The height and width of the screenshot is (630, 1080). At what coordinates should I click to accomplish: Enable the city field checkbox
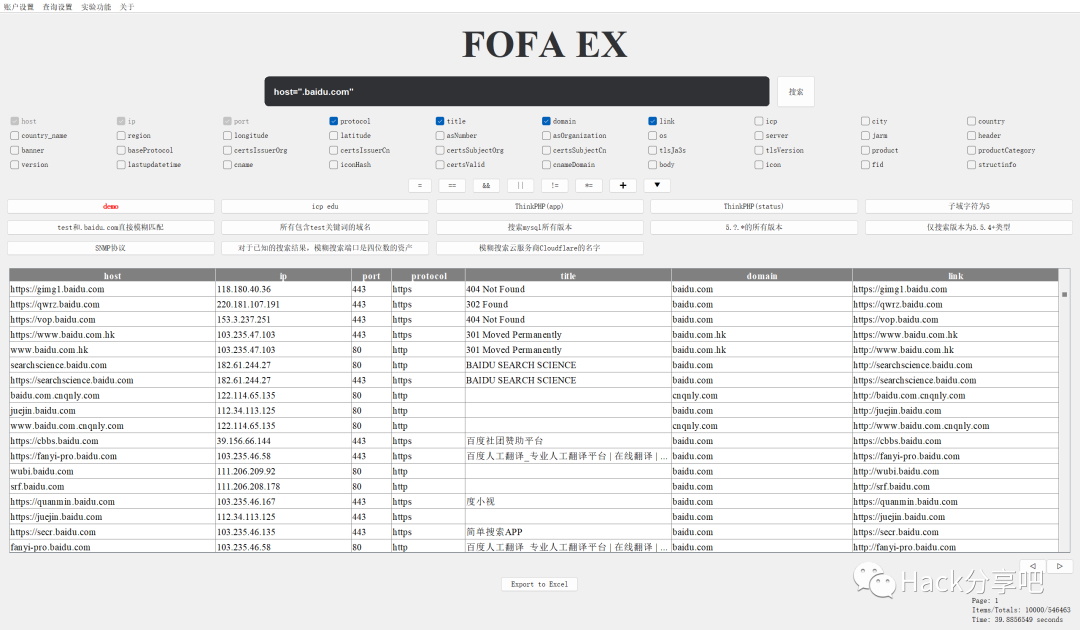click(x=865, y=121)
